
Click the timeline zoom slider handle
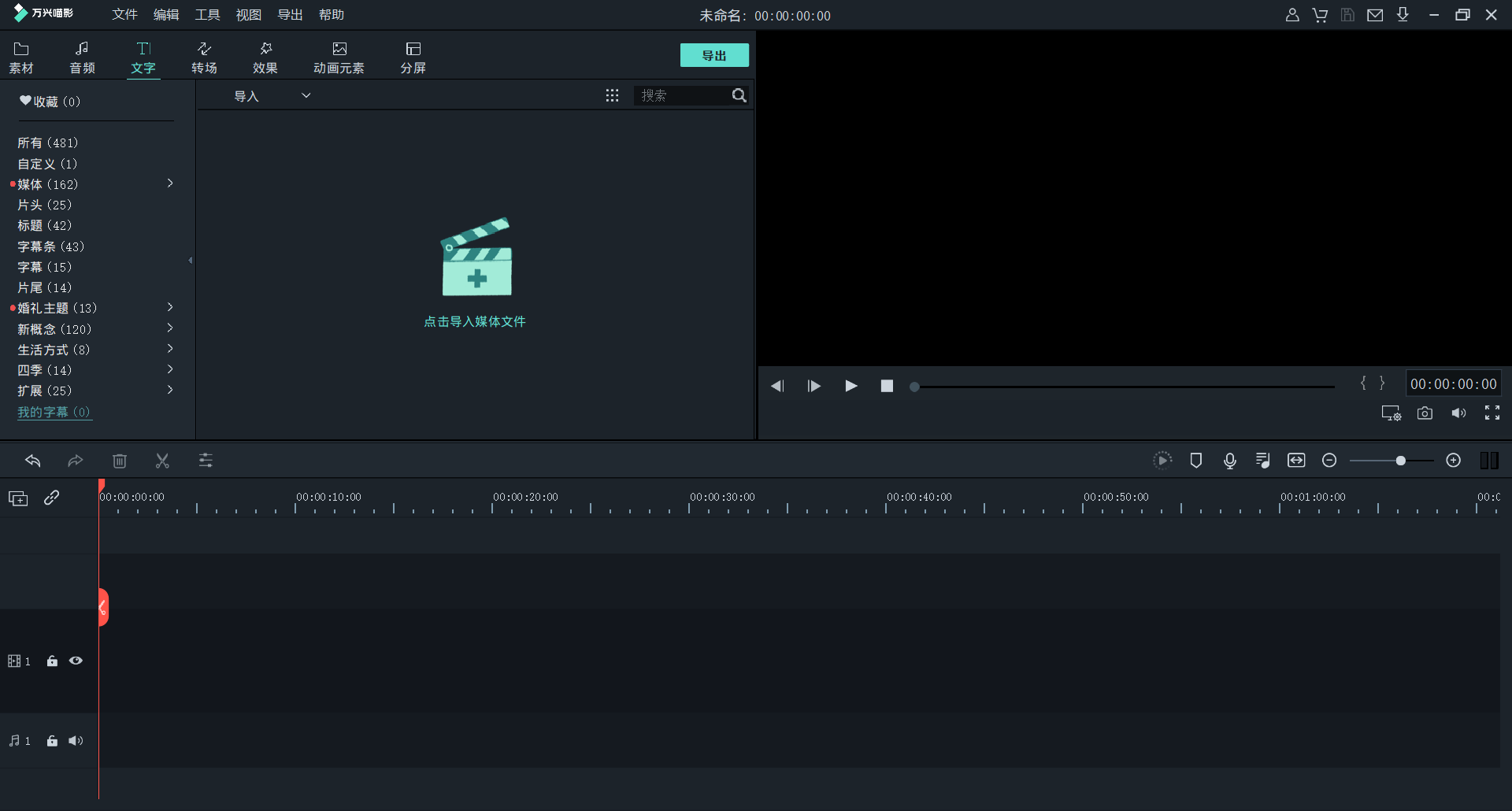click(1400, 461)
